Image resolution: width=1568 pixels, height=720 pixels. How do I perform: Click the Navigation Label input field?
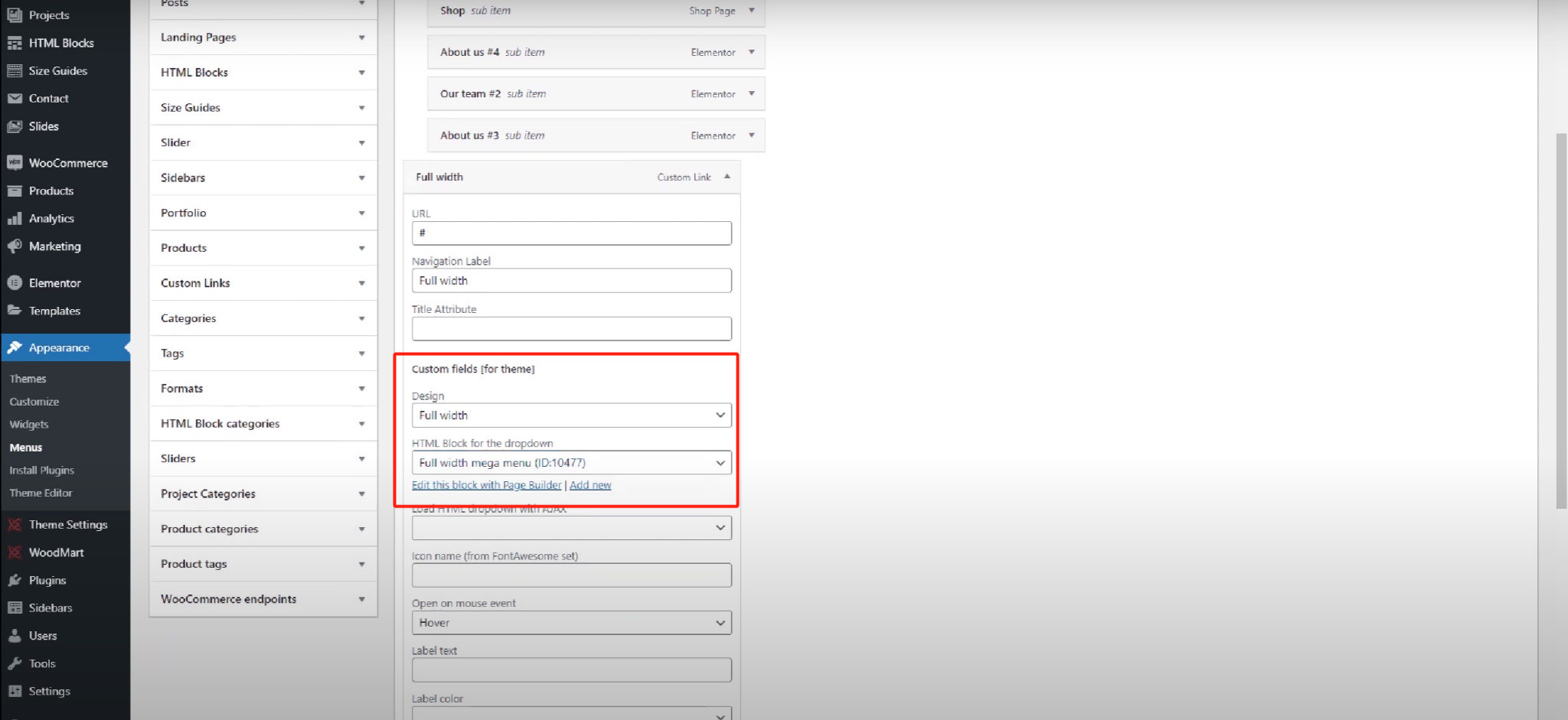[571, 281]
